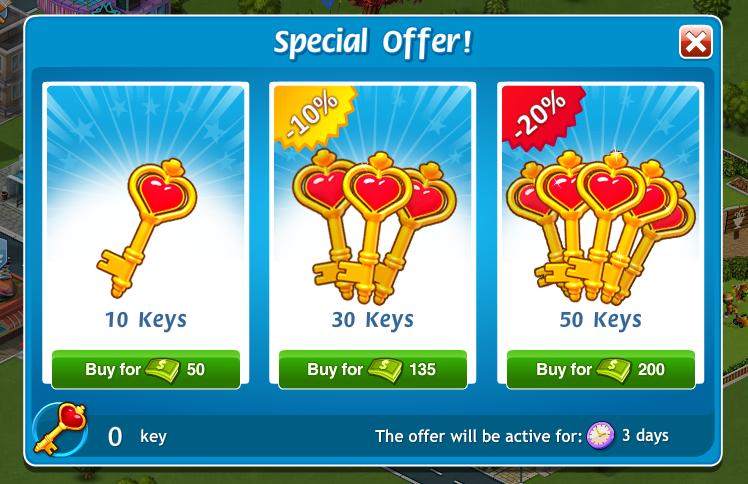
Task: Select the 10 Keys label
Action: coord(145,320)
